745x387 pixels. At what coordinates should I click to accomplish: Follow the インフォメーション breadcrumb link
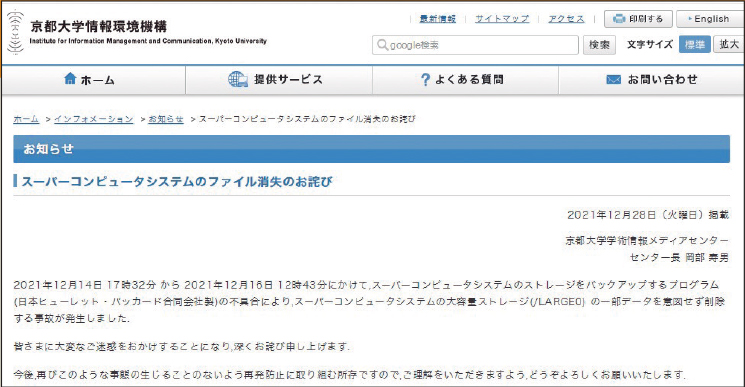tap(94, 119)
